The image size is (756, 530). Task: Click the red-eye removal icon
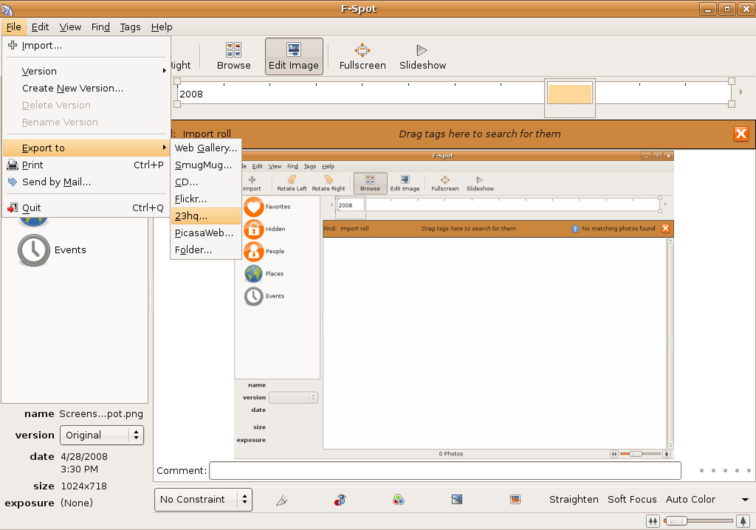[x=340, y=499]
